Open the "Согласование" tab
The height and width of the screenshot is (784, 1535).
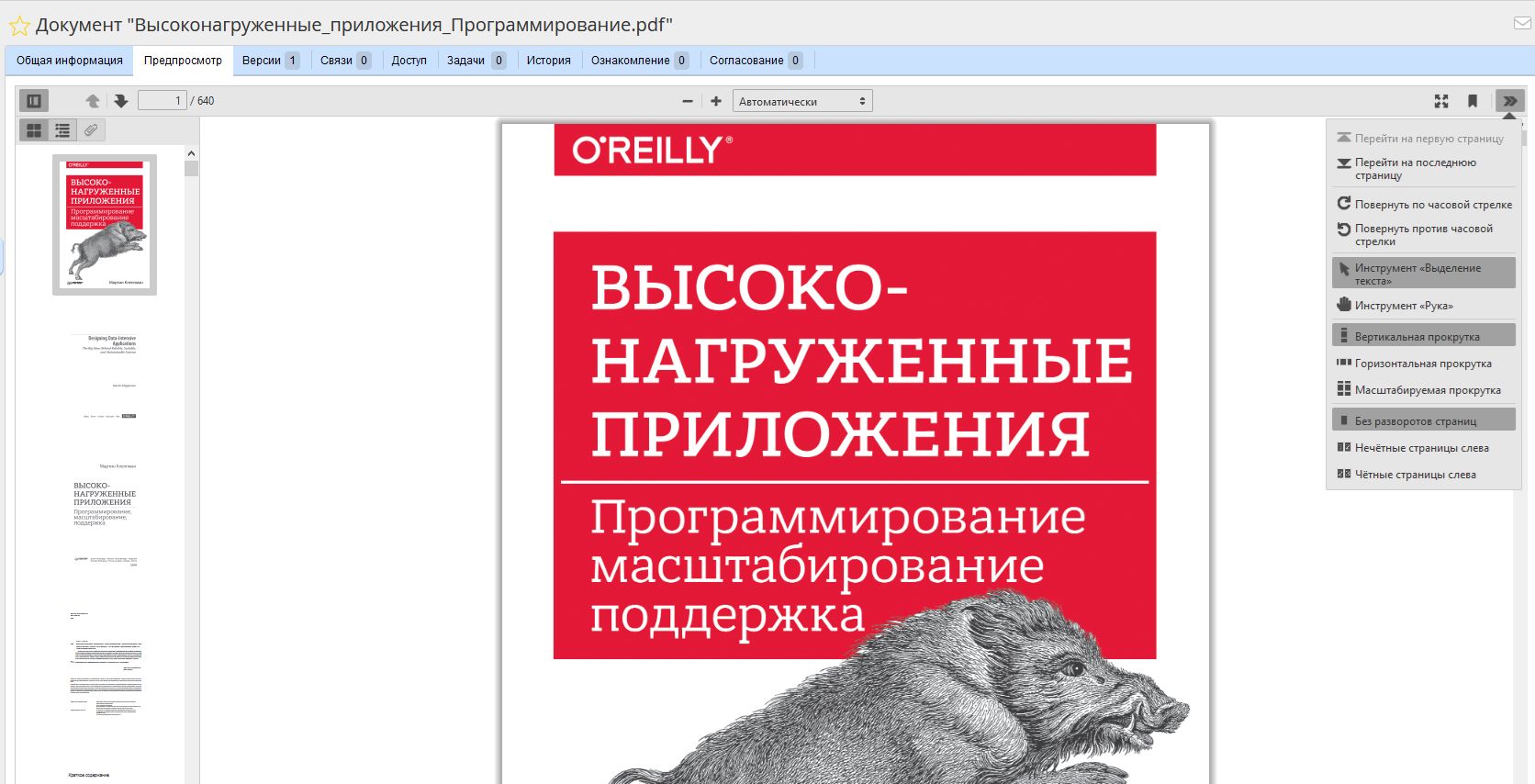pos(756,61)
